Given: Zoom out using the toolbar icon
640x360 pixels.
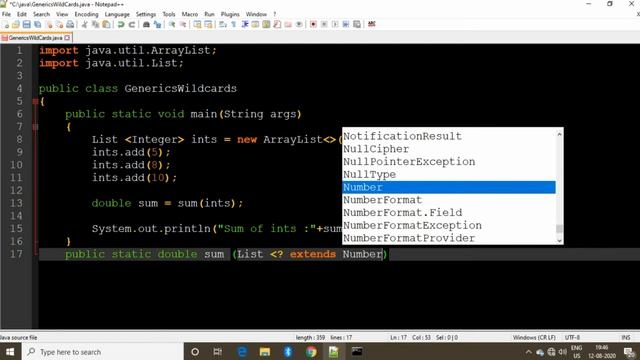Looking at the screenshot, I should [x=183, y=24].
